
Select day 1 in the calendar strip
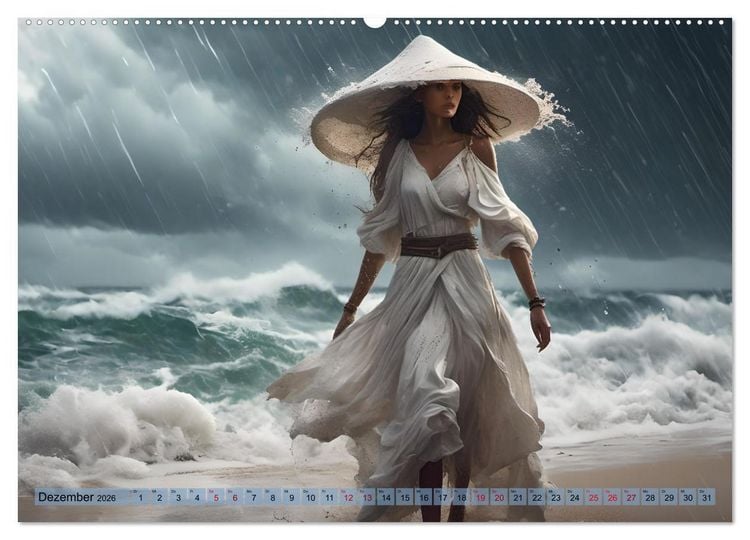tap(140, 496)
